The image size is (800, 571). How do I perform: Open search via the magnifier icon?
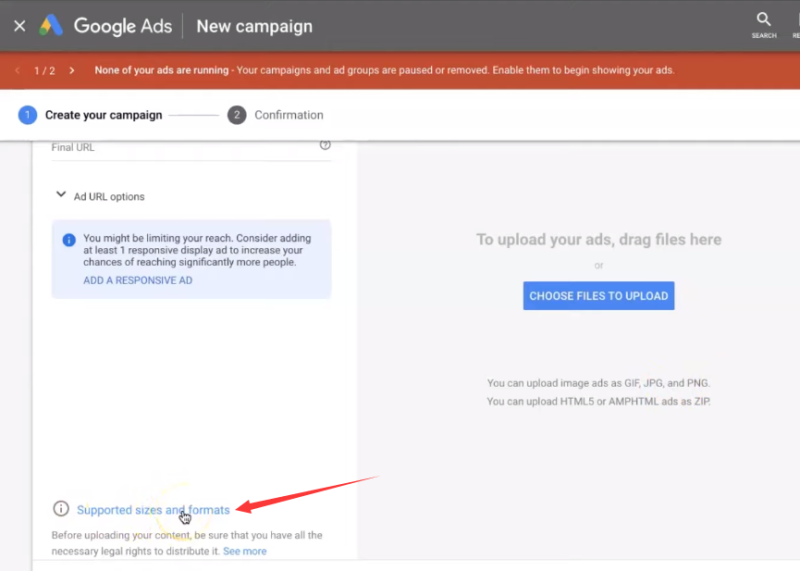point(764,22)
